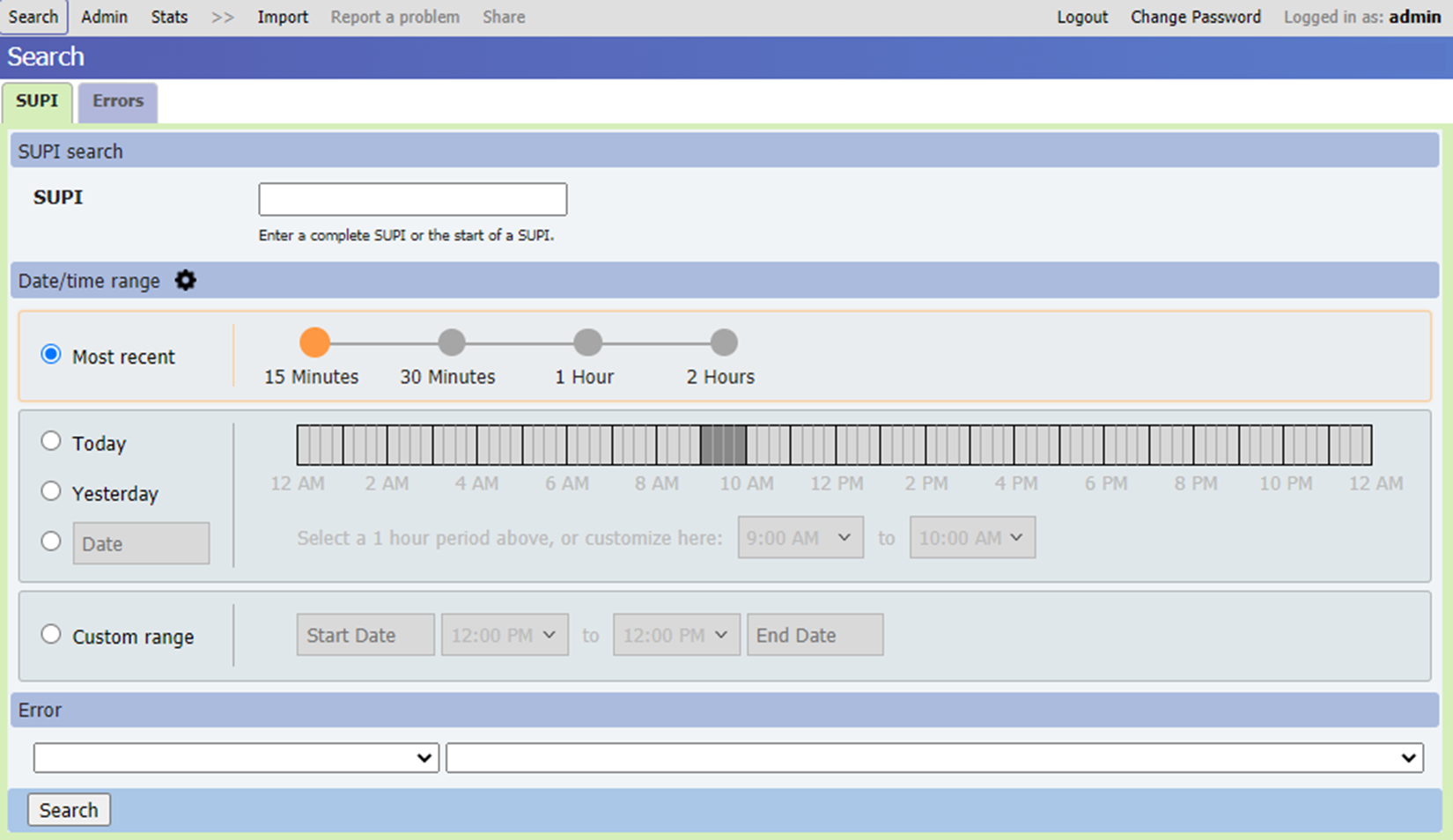Open the start time 12:00 PM dropdown
Screen dimensions: 1453x840
coord(505,634)
